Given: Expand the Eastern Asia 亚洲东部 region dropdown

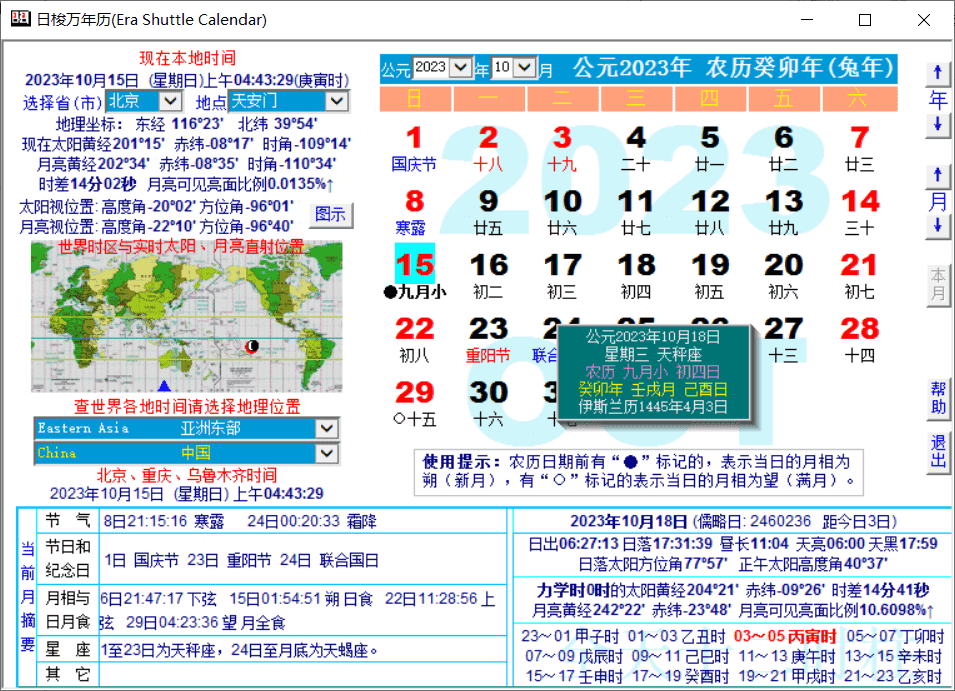Looking at the screenshot, I should [x=326, y=428].
